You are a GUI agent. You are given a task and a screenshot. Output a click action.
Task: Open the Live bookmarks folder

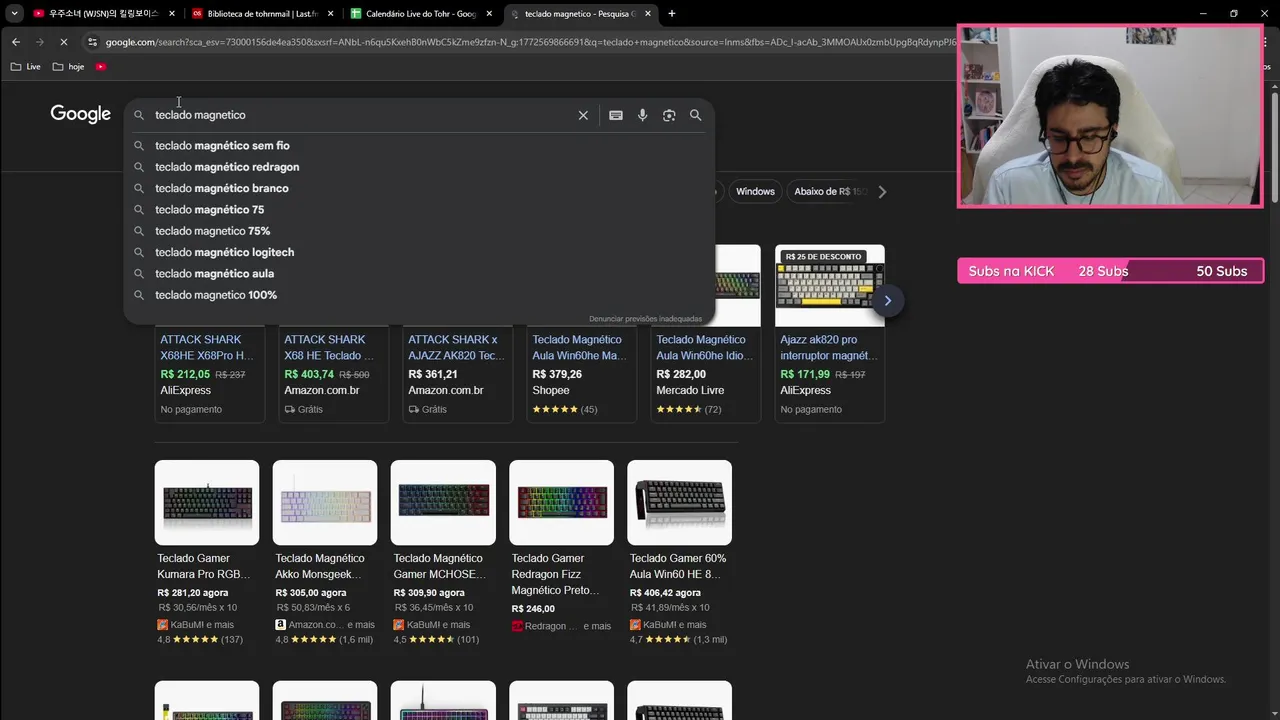(26, 66)
